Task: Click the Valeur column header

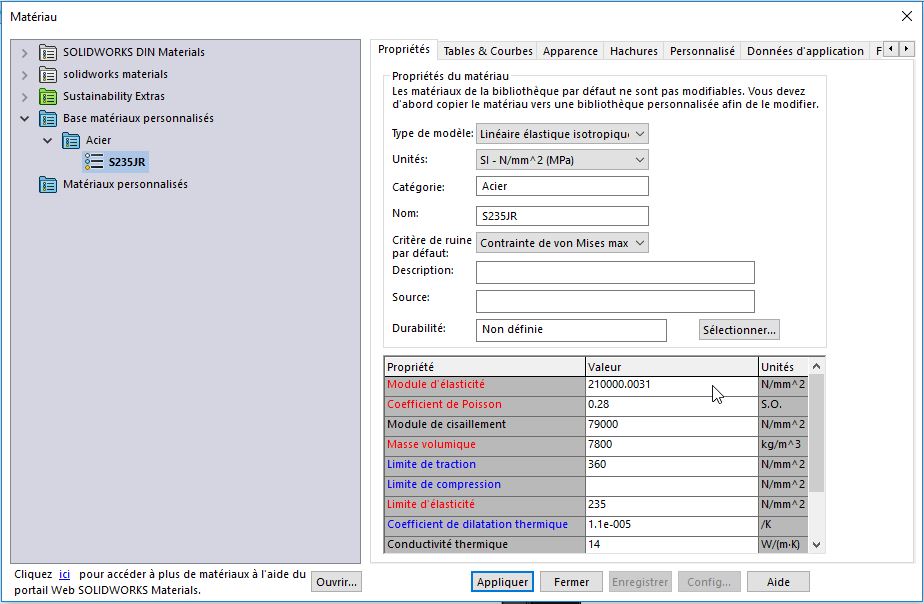Action: (672, 367)
